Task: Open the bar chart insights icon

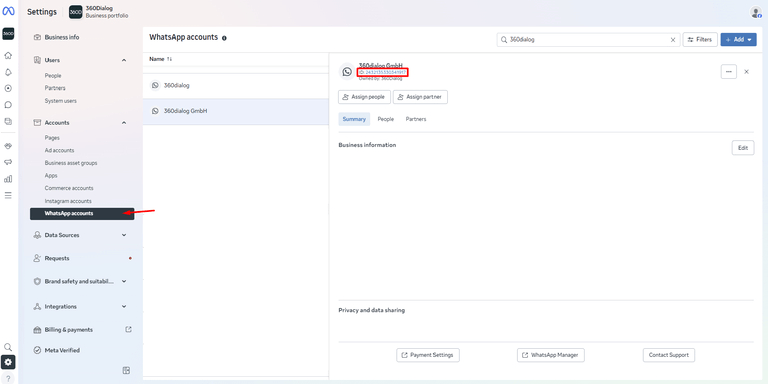Action: click(x=8, y=179)
